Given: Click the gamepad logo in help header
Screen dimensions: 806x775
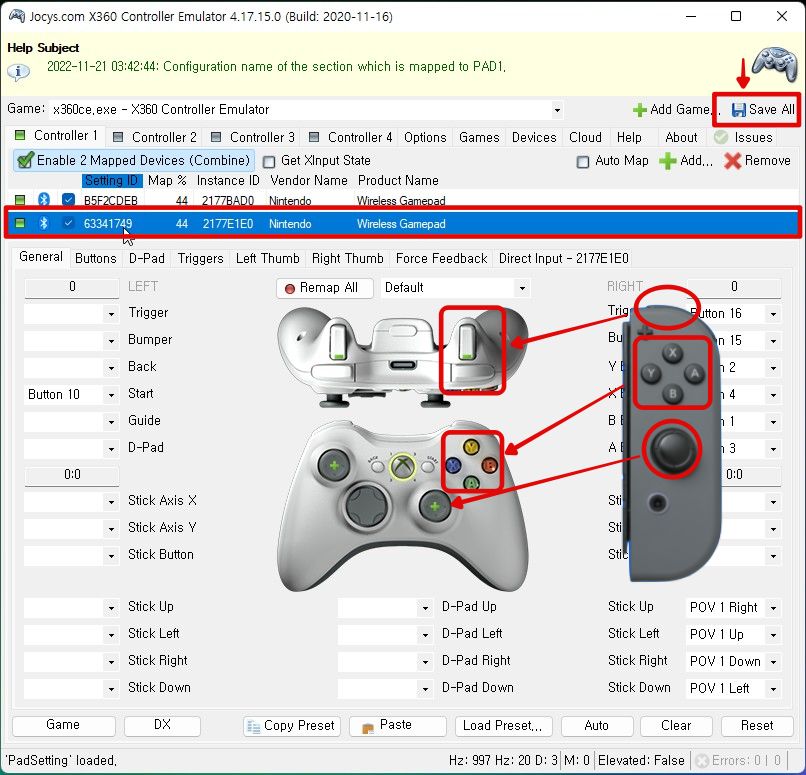Looking at the screenshot, I should 774,64.
